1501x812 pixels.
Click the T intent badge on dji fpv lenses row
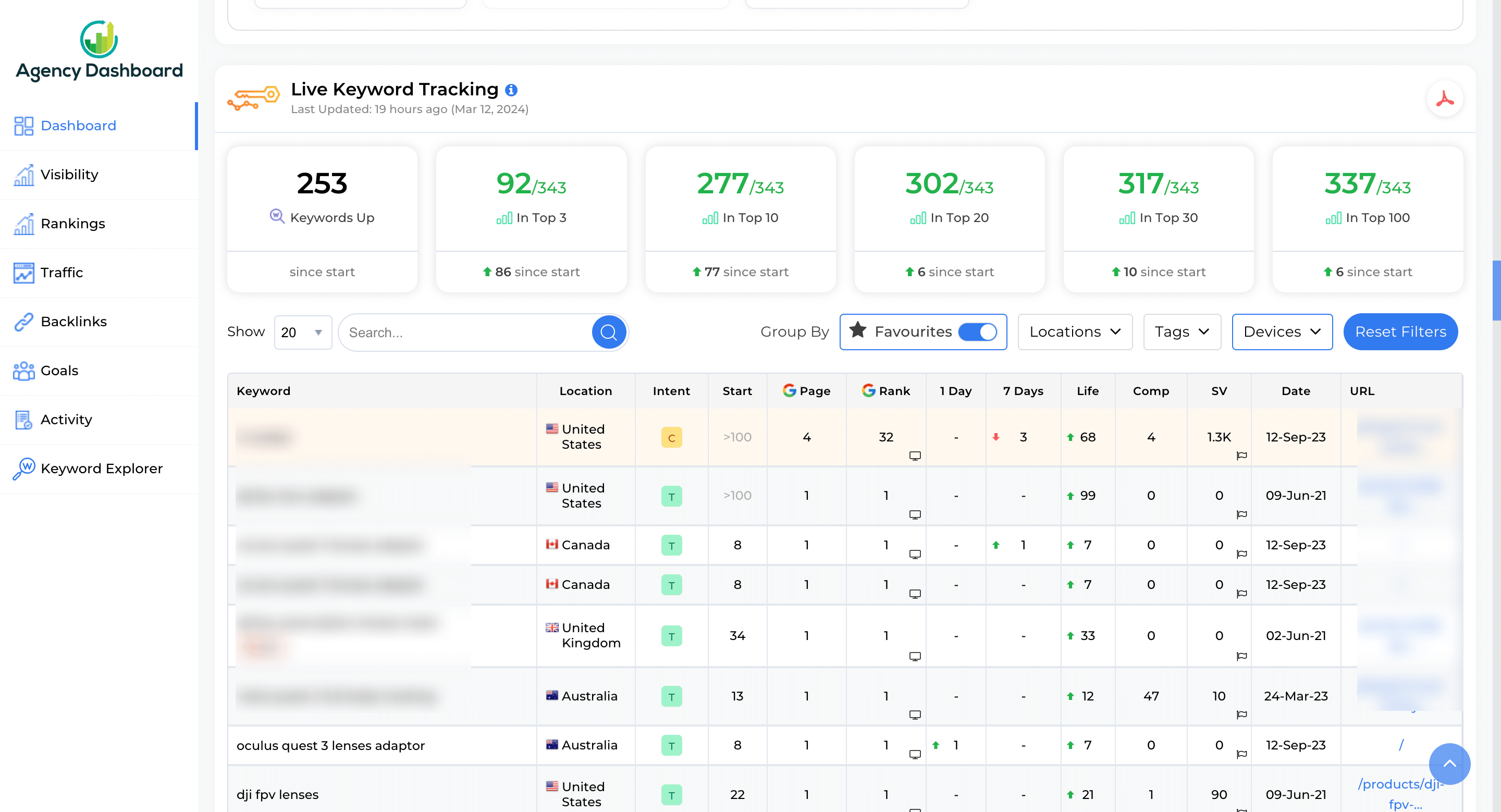[671, 794]
